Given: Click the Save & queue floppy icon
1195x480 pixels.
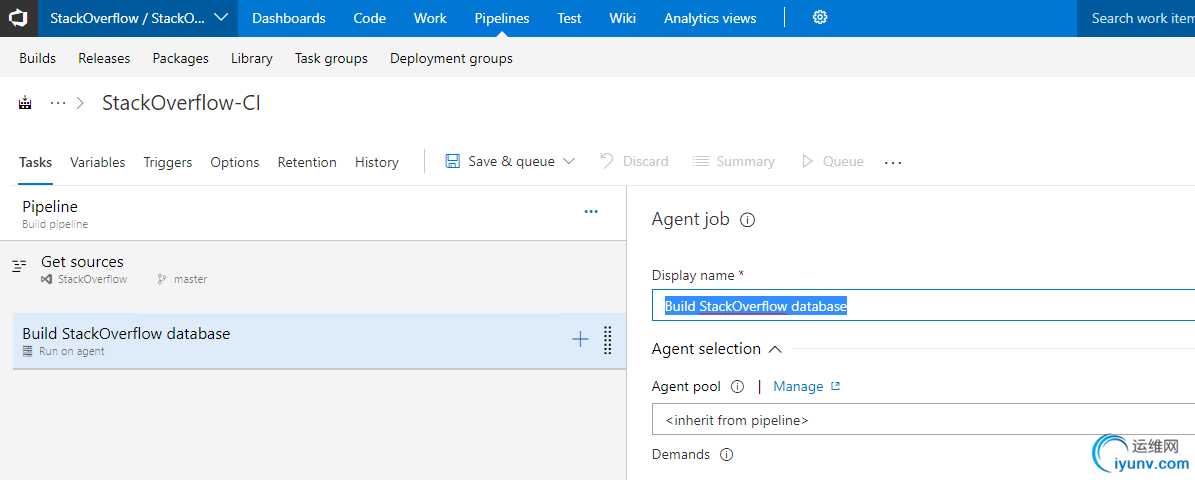Looking at the screenshot, I should pos(453,162).
